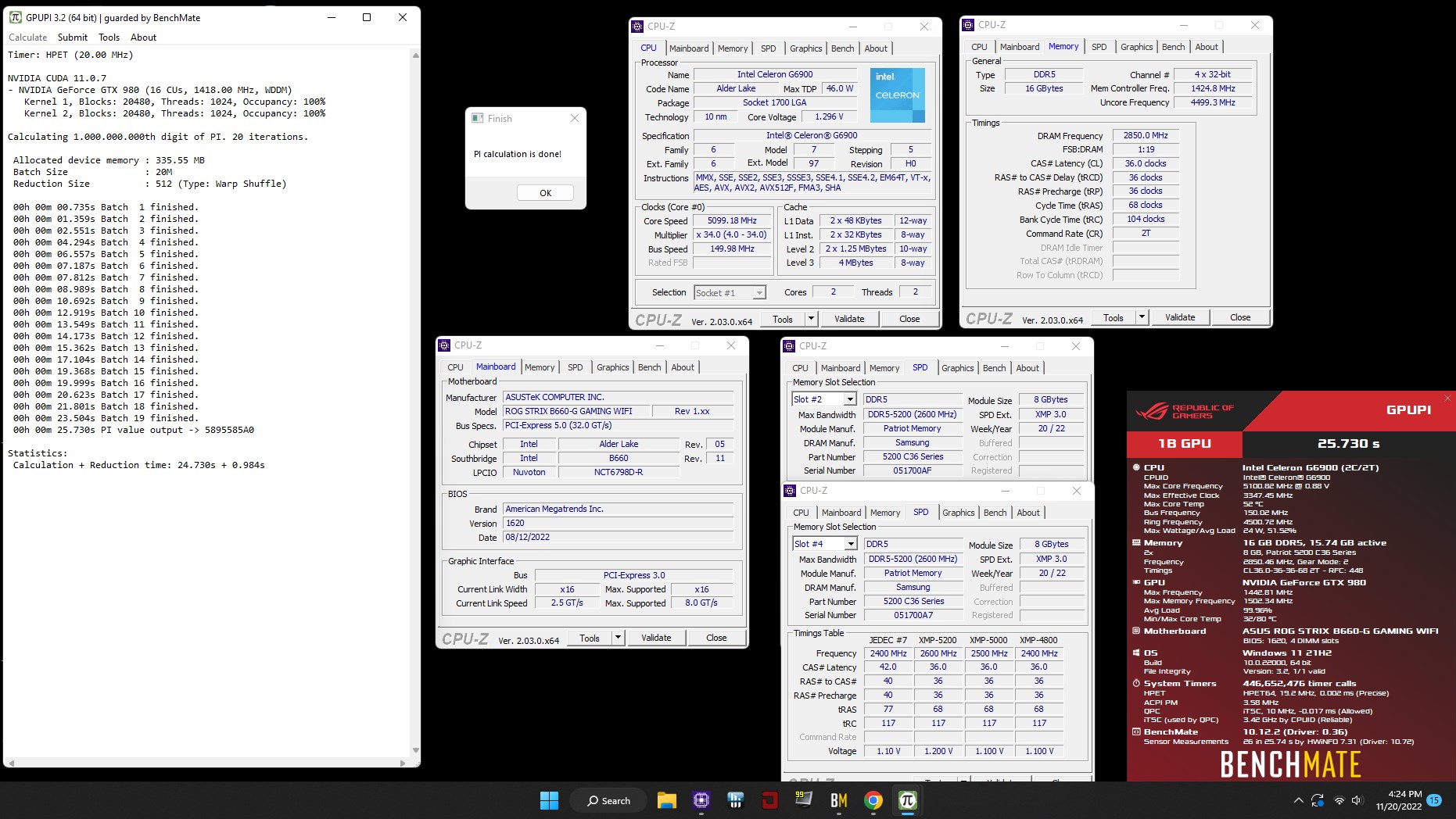This screenshot has width=1456, height=819.
Task: Click the CPU section icon in BenchMate panel
Action: pos(1136,467)
